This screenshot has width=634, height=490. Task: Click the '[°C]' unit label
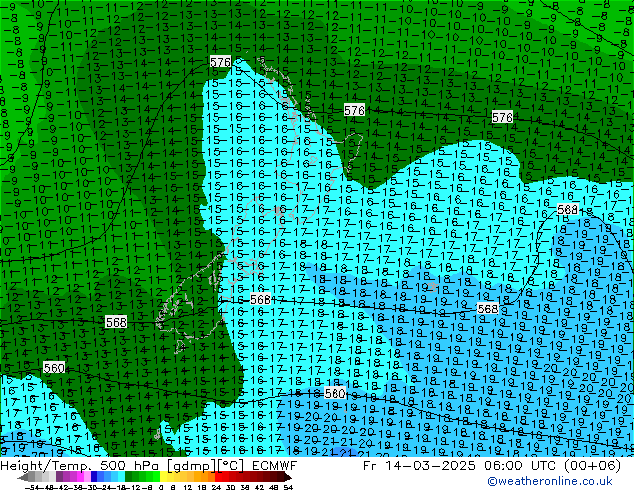point(230,466)
